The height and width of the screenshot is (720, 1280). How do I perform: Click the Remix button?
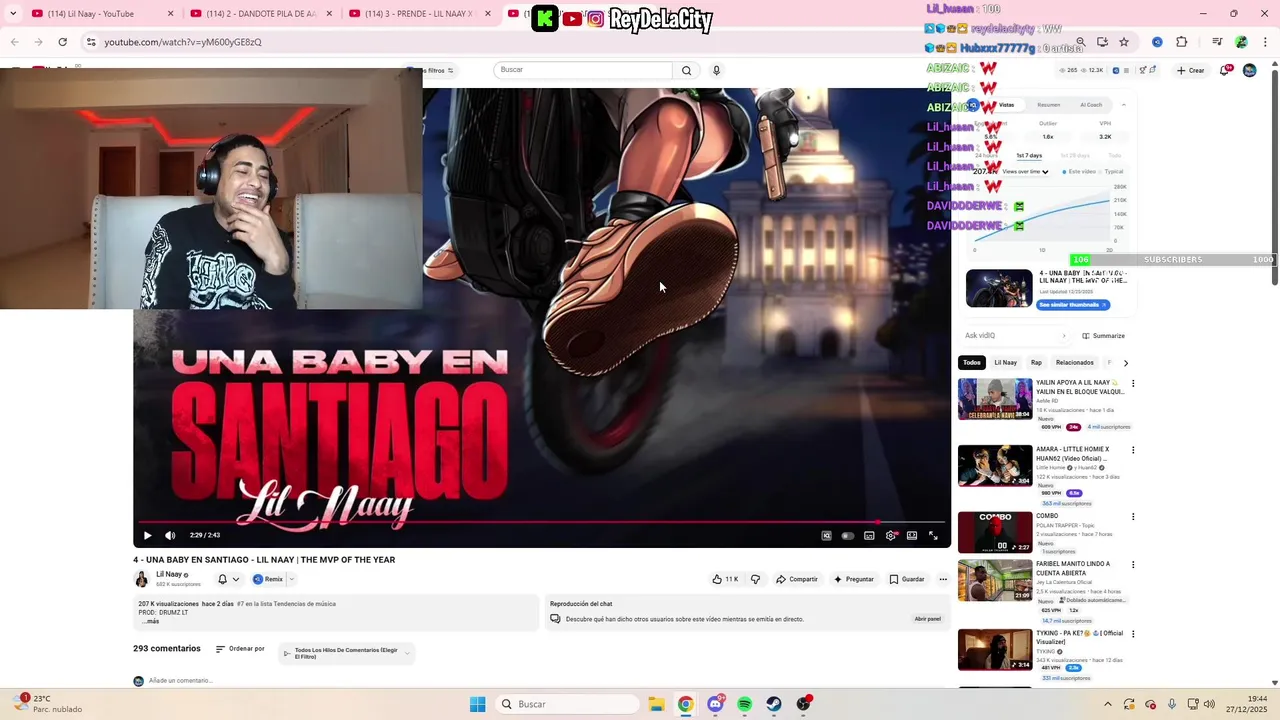tap(268, 579)
